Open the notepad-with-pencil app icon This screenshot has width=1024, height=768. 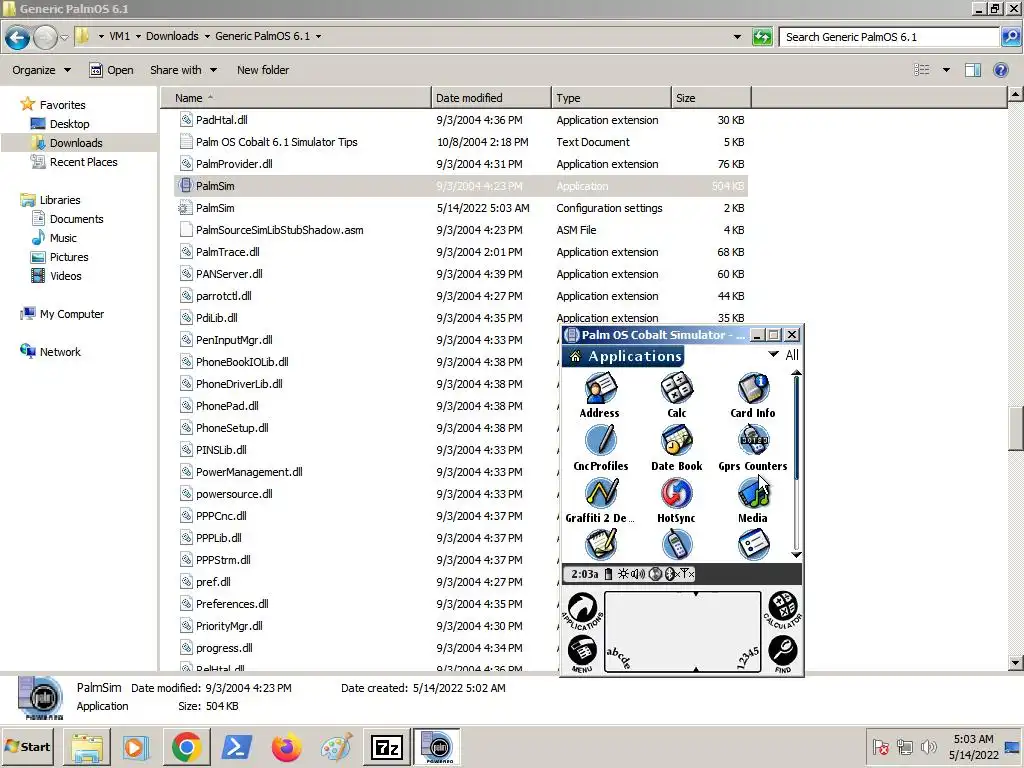(601, 545)
